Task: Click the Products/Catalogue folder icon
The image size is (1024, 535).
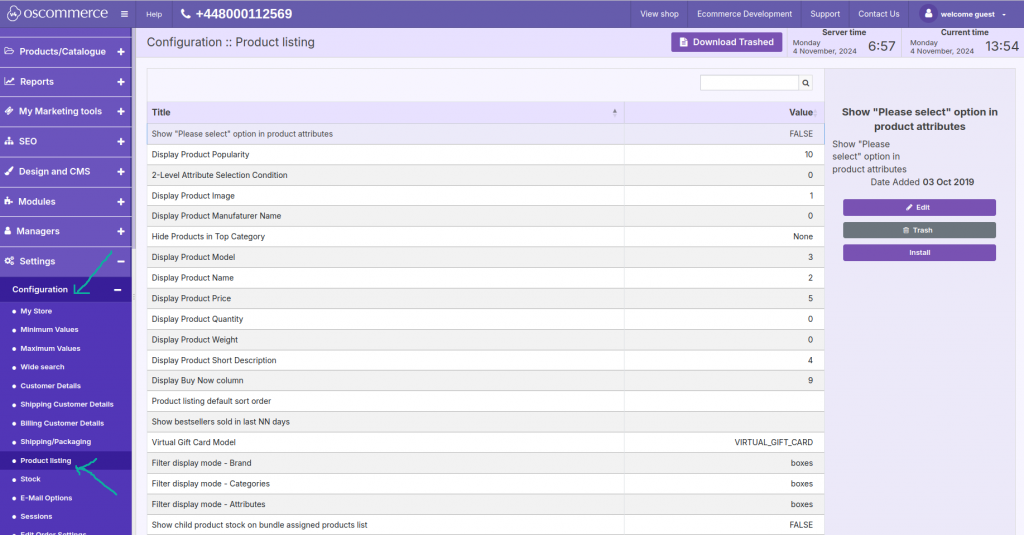Action: coord(9,51)
